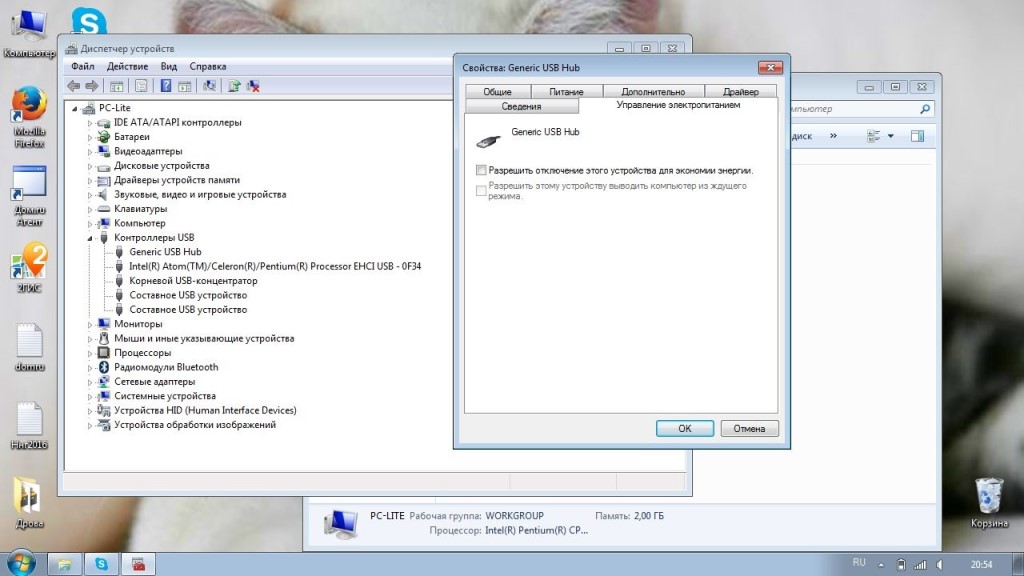This screenshot has height=576, width=1024.
Task: Enable allow turning off device to save energy
Action: tap(481, 170)
